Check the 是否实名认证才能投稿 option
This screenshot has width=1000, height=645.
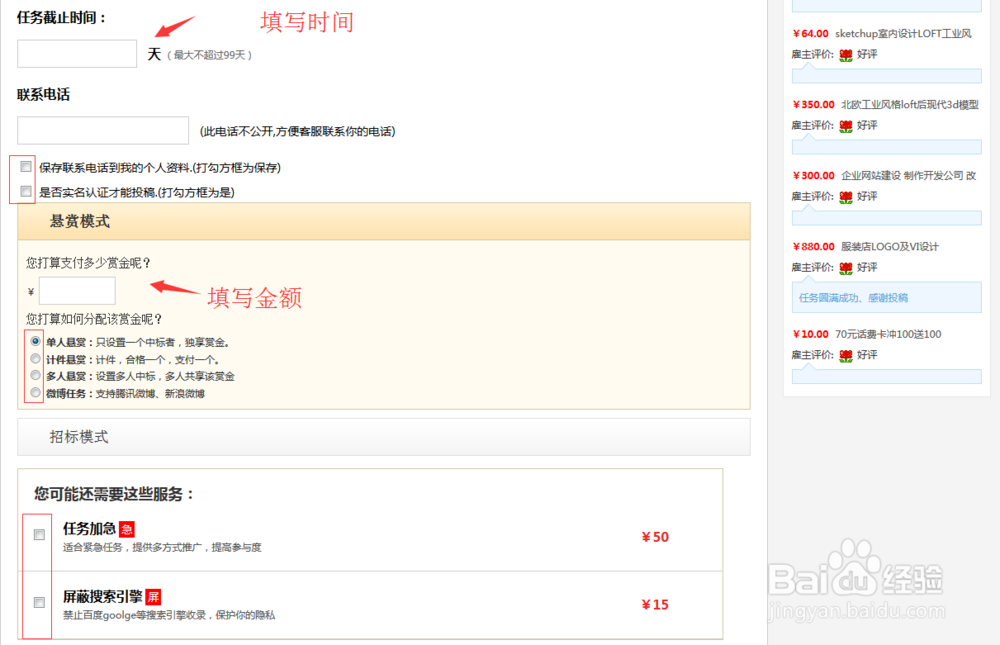pos(23,191)
